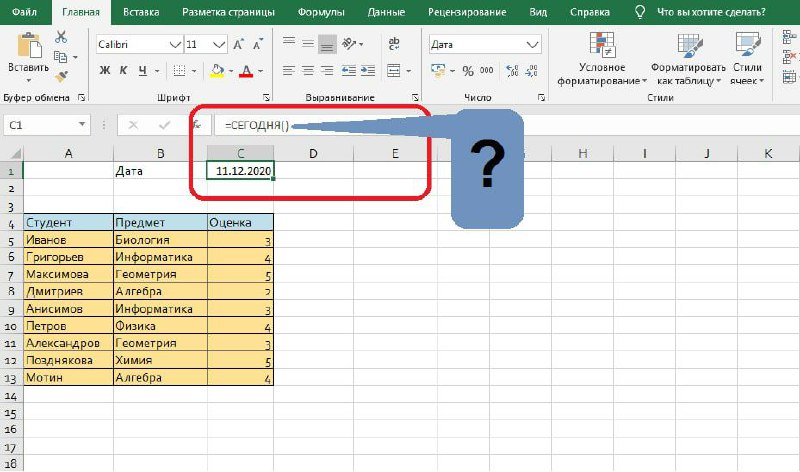Click the Cut scissors icon

(x=61, y=37)
